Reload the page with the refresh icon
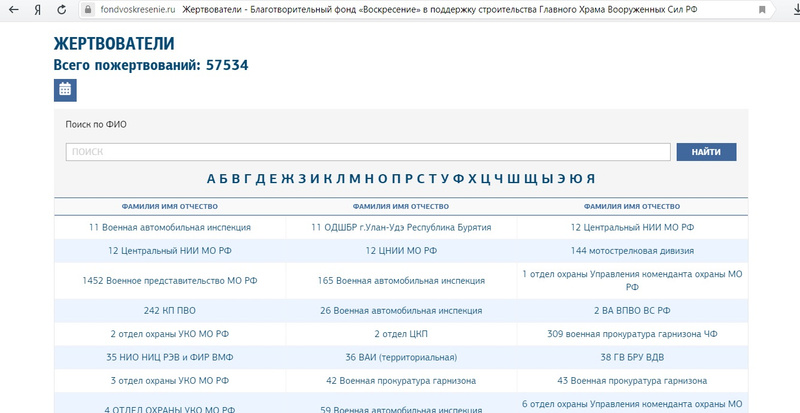Screen dimensions: 800x413 pyautogui.click(x=62, y=9)
